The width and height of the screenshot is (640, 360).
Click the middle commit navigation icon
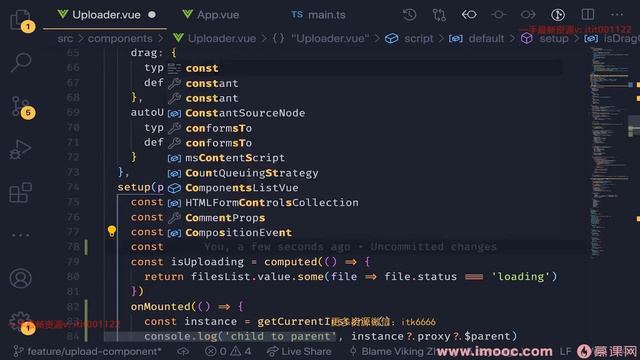[x=498, y=15]
